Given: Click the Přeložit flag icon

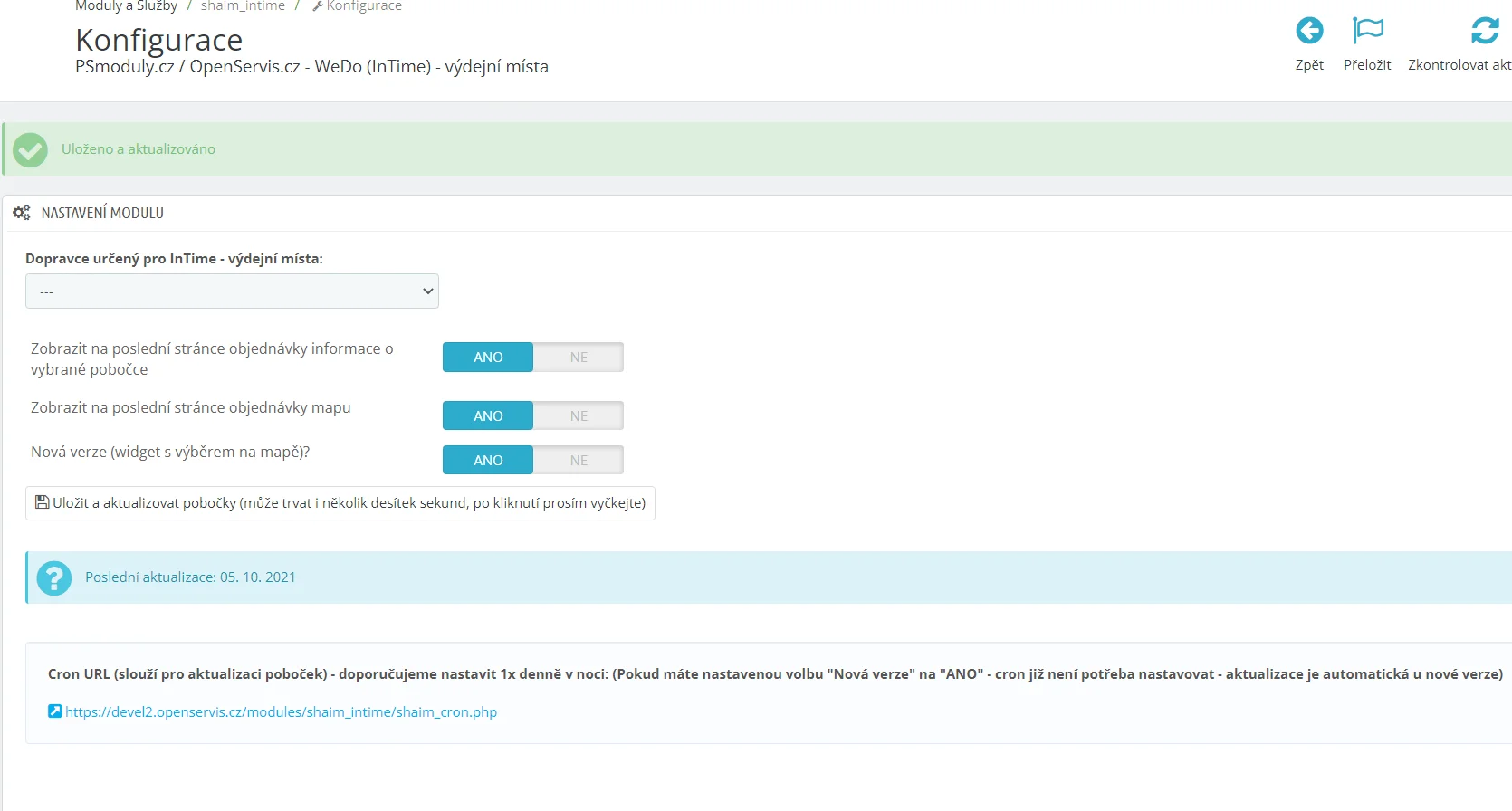Looking at the screenshot, I should (1367, 31).
